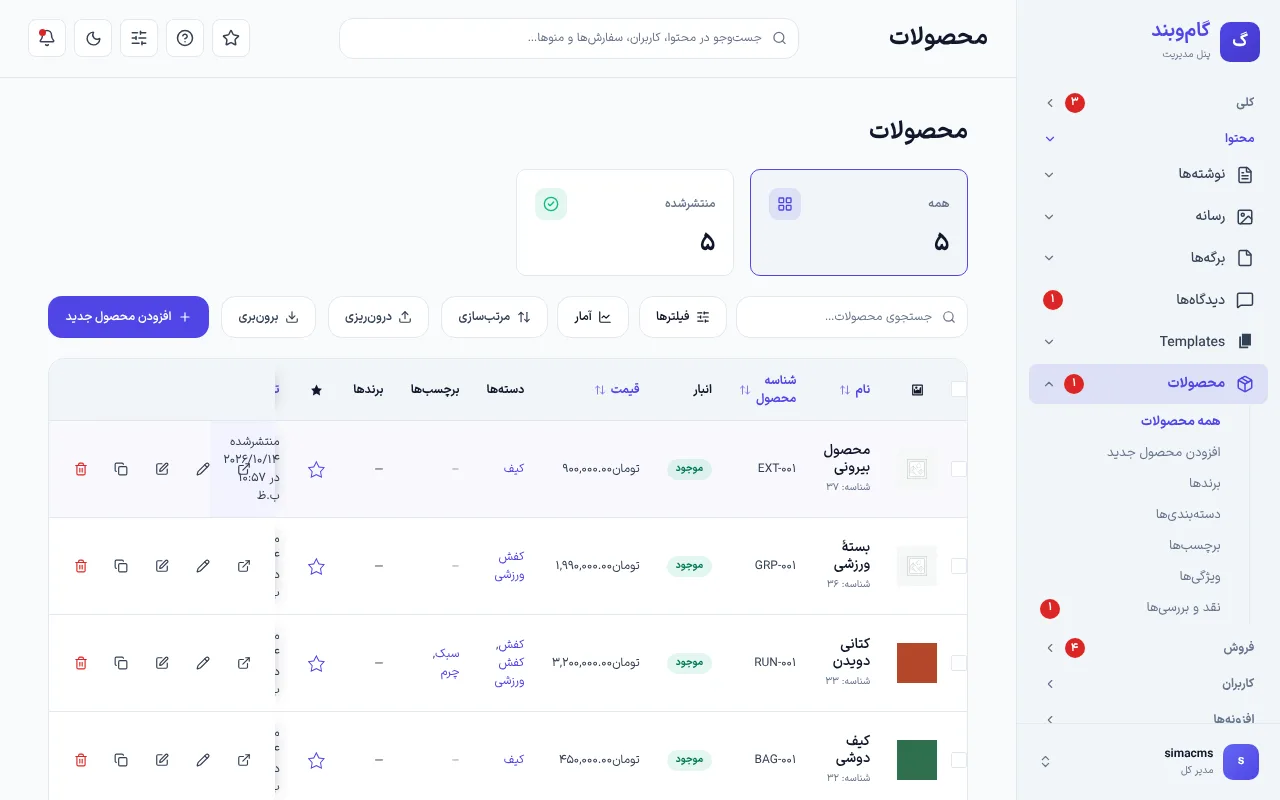Star the محصول بیرونی product as featured

[316, 469]
